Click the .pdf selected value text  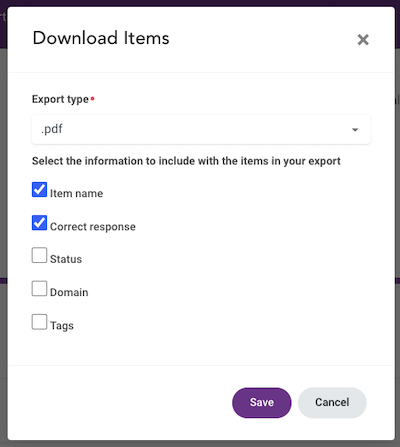click(x=52, y=129)
